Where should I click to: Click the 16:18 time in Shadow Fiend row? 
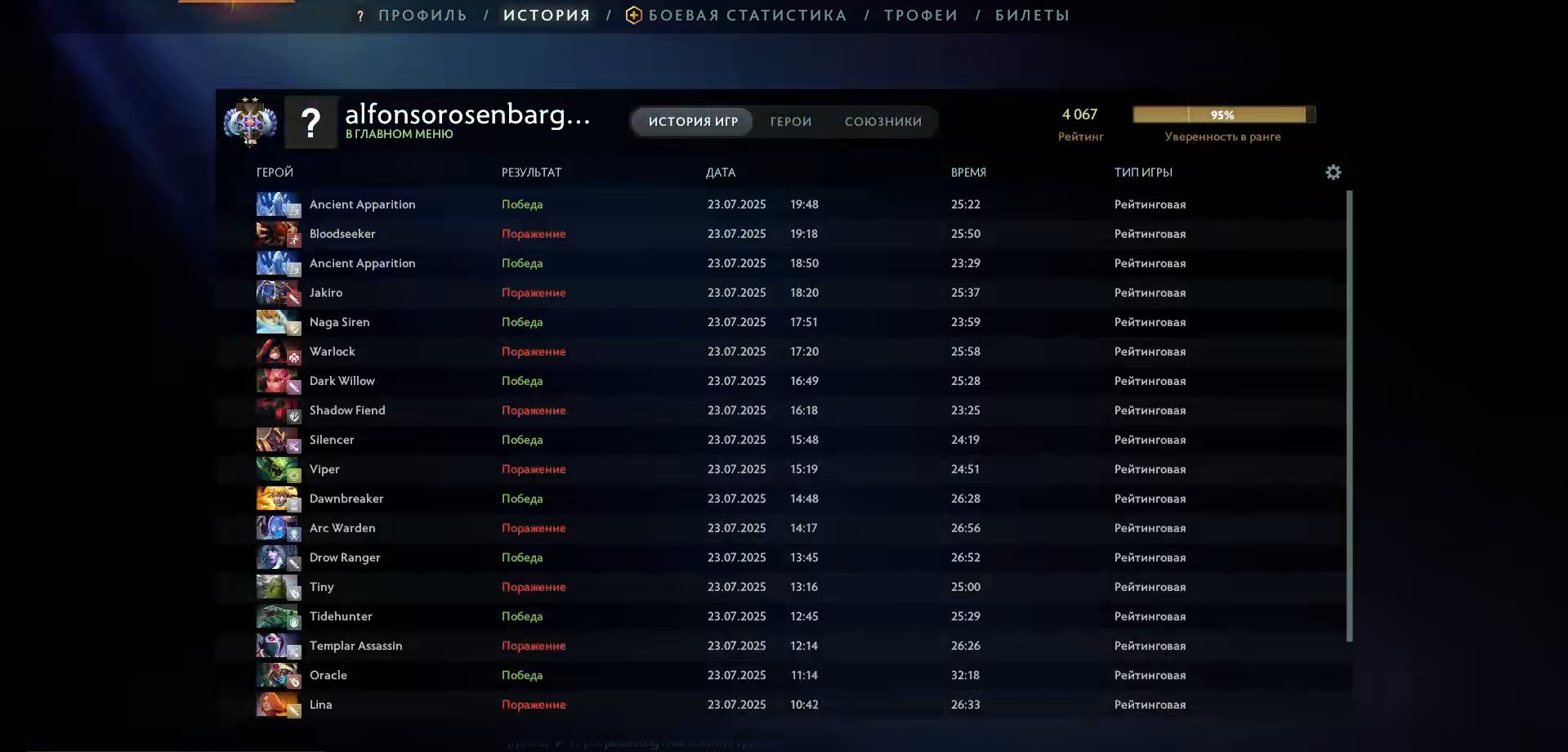tap(804, 410)
